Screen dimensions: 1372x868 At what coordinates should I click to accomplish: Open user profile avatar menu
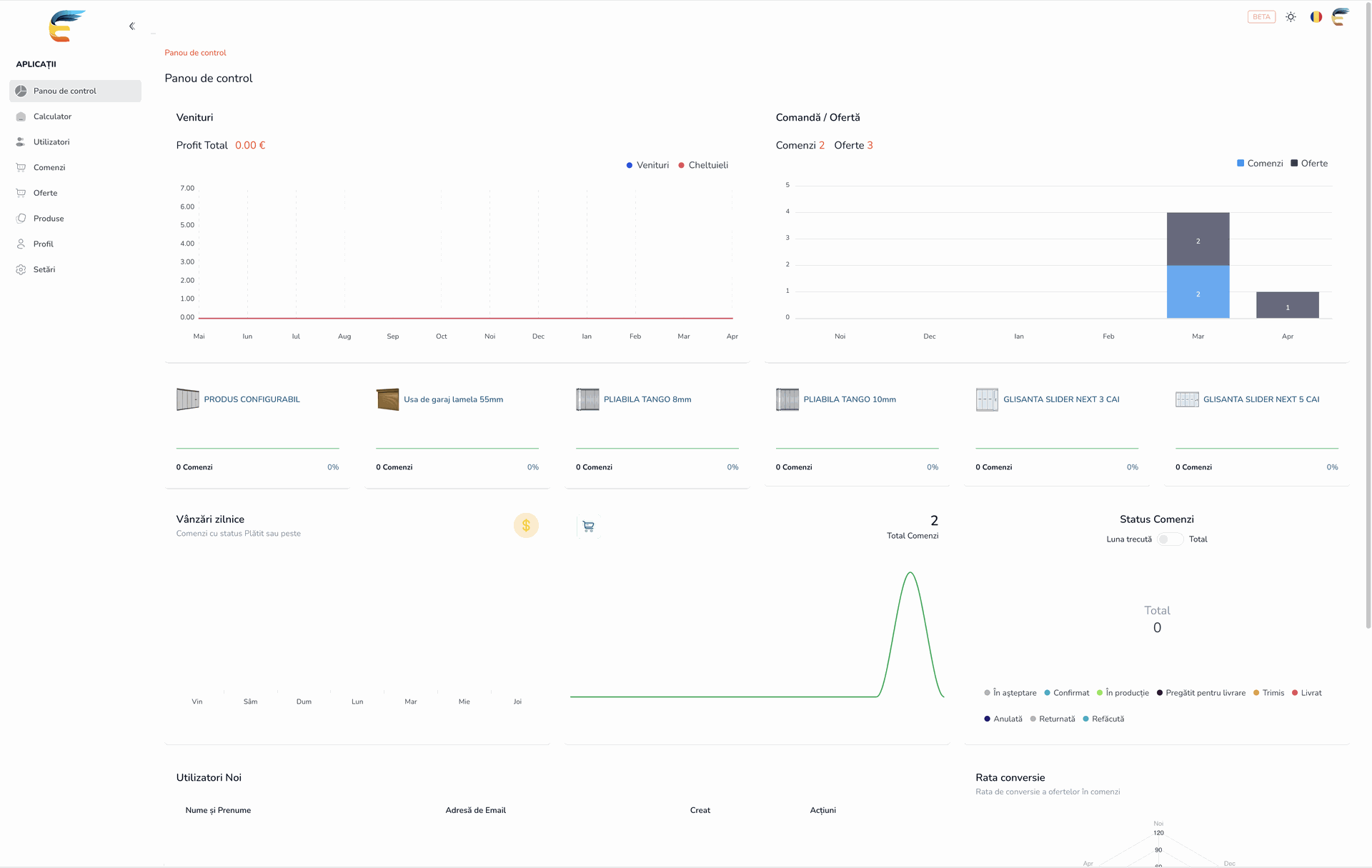(1341, 17)
